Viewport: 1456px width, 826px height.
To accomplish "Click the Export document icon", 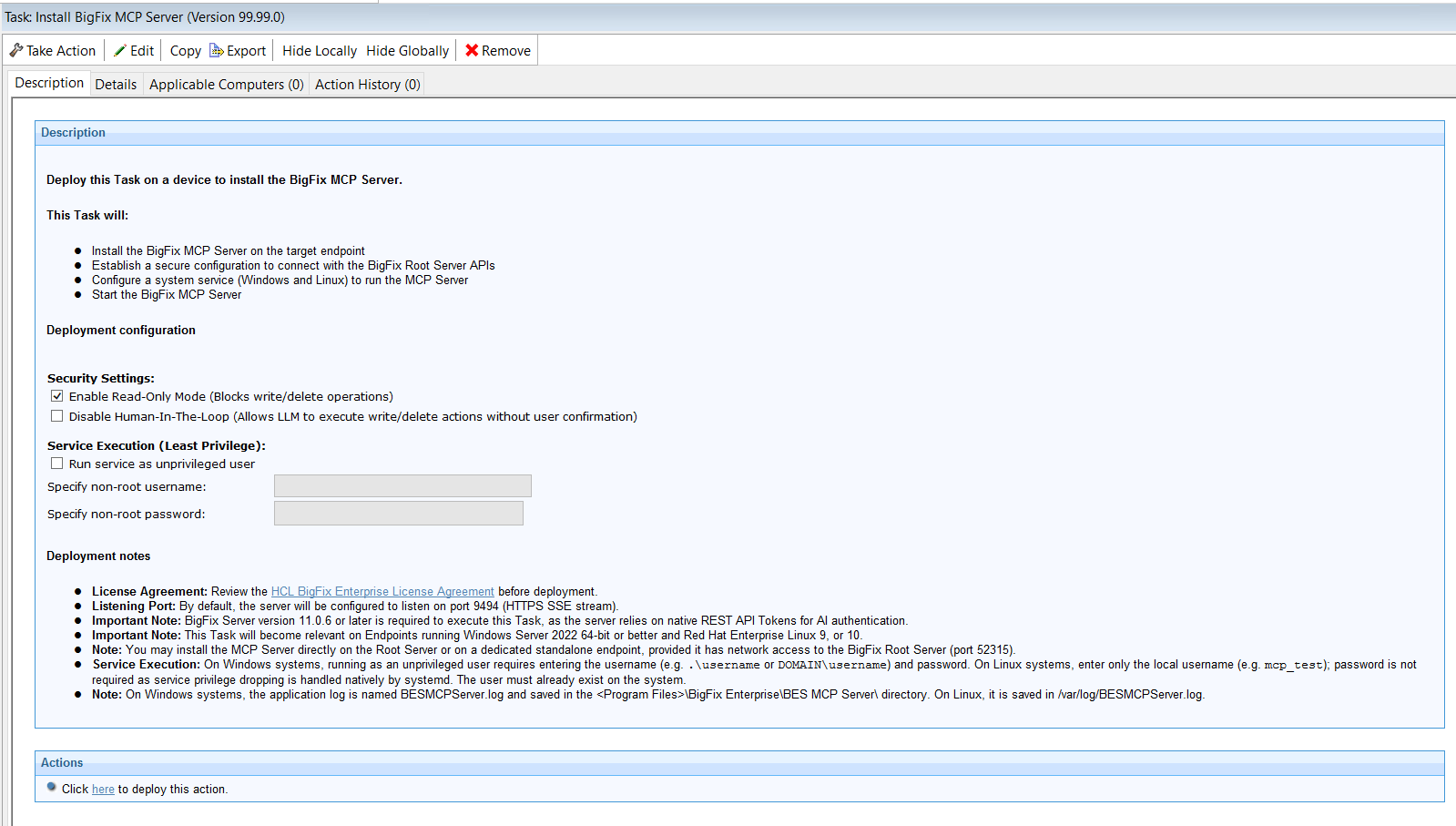I will (x=217, y=51).
